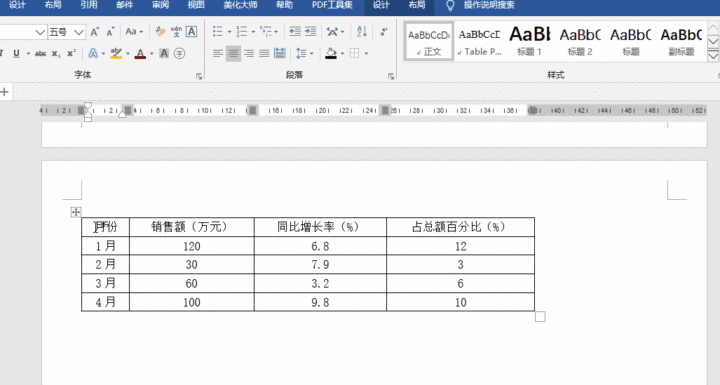Screen dimensions: 720x385
Task: Shrink font size with smaller A icon
Action: click(110, 32)
